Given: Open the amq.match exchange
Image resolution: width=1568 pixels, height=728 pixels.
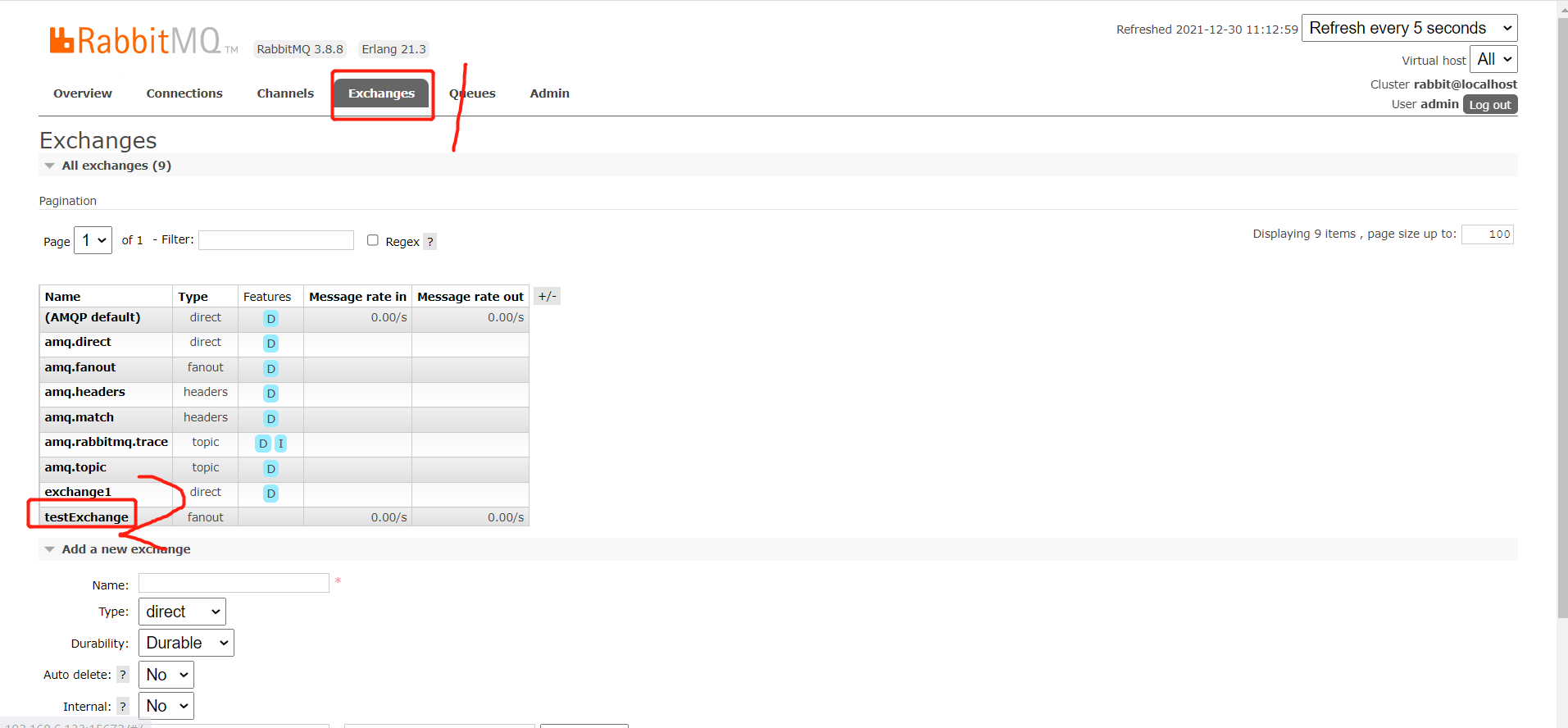Looking at the screenshot, I should coord(80,417).
